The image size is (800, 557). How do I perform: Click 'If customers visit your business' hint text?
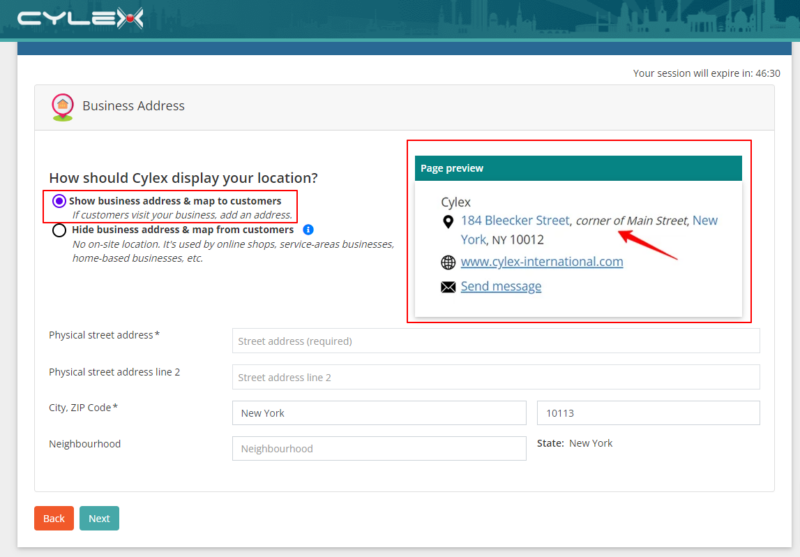[x=182, y=215]
